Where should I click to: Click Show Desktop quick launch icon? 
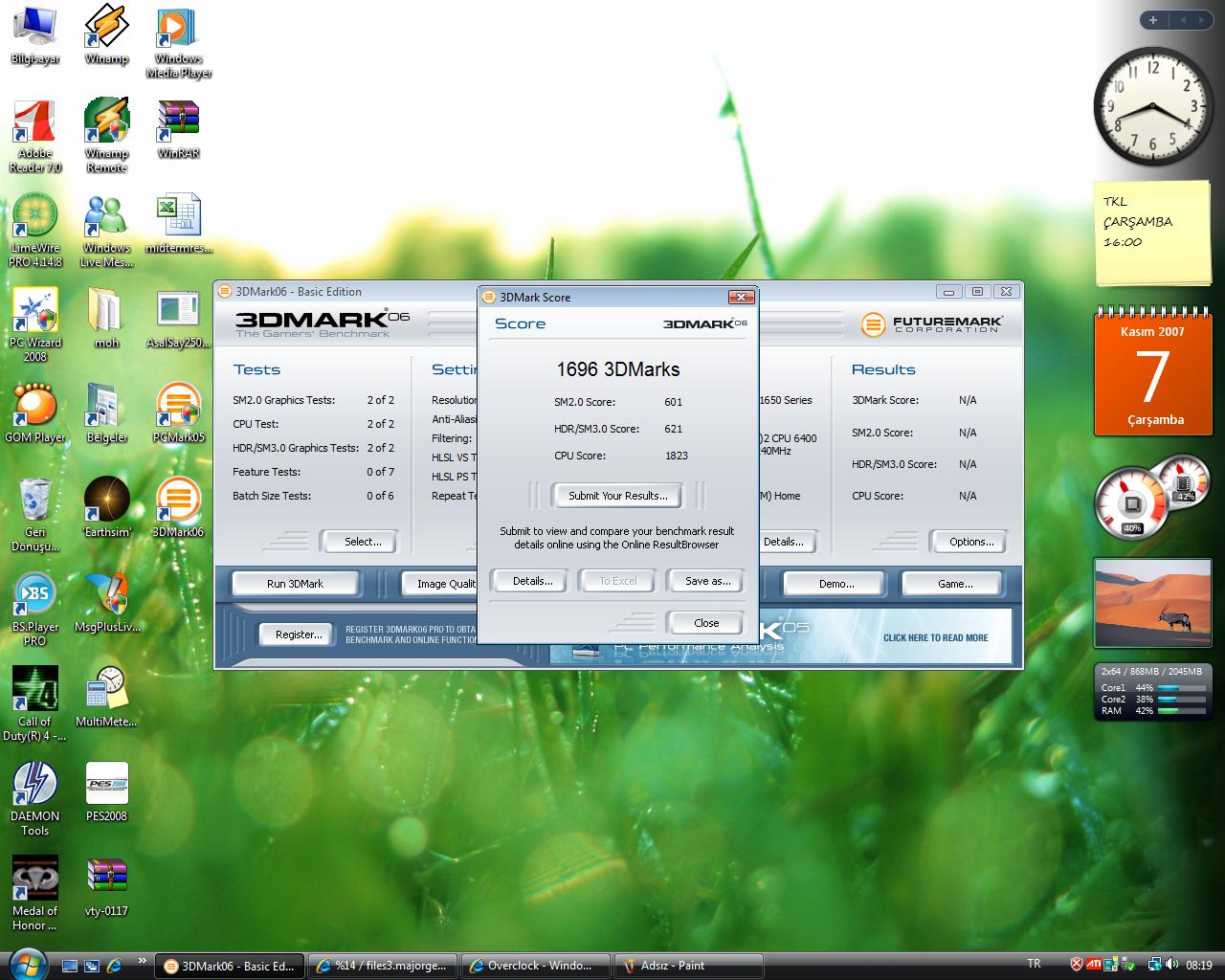click(x=70, y=966)
